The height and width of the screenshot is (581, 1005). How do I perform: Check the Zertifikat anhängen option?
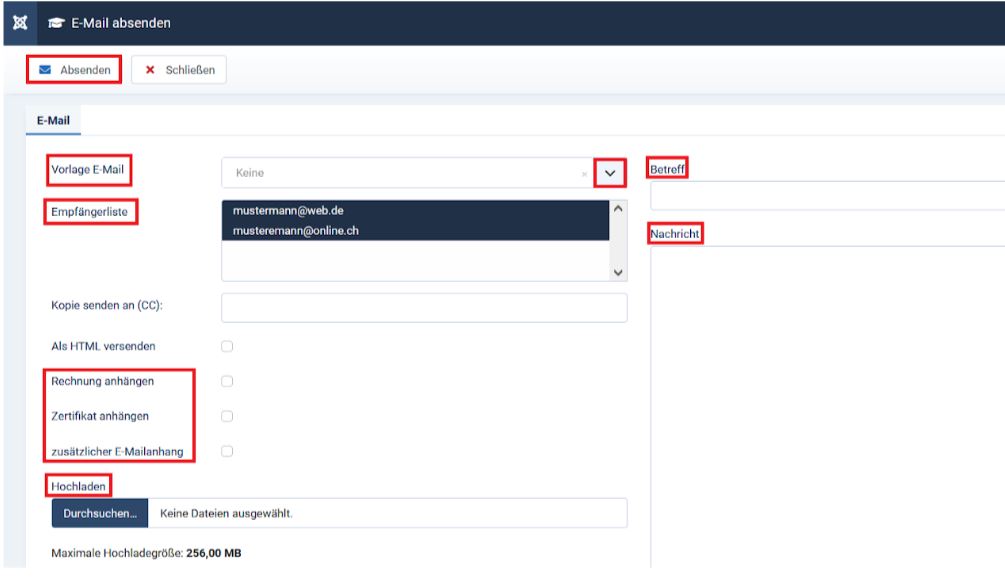pyautogui.click(x=227, y=416)
